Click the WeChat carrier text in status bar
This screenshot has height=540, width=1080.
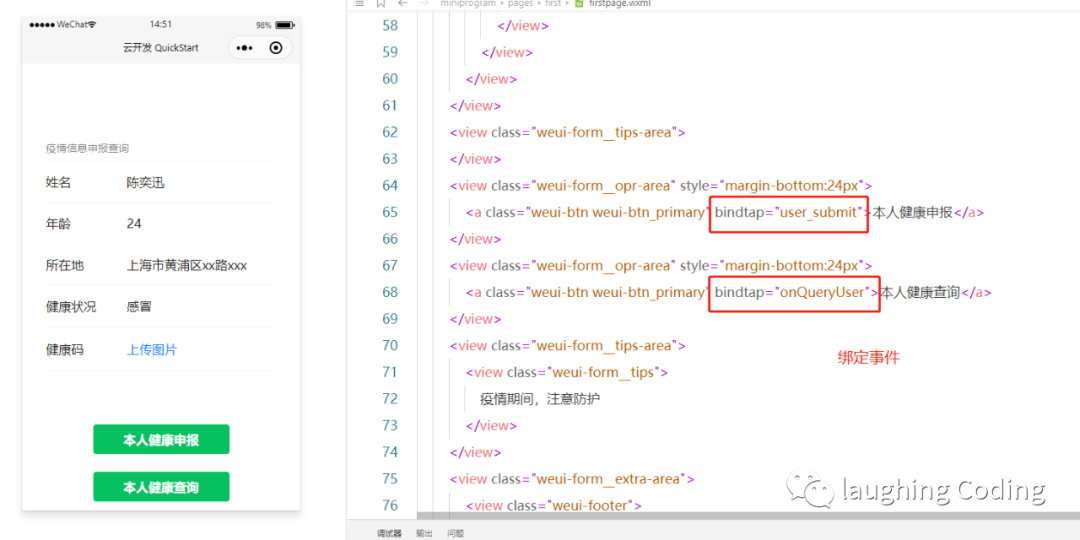pyautogui.click(x=72, y=24)
